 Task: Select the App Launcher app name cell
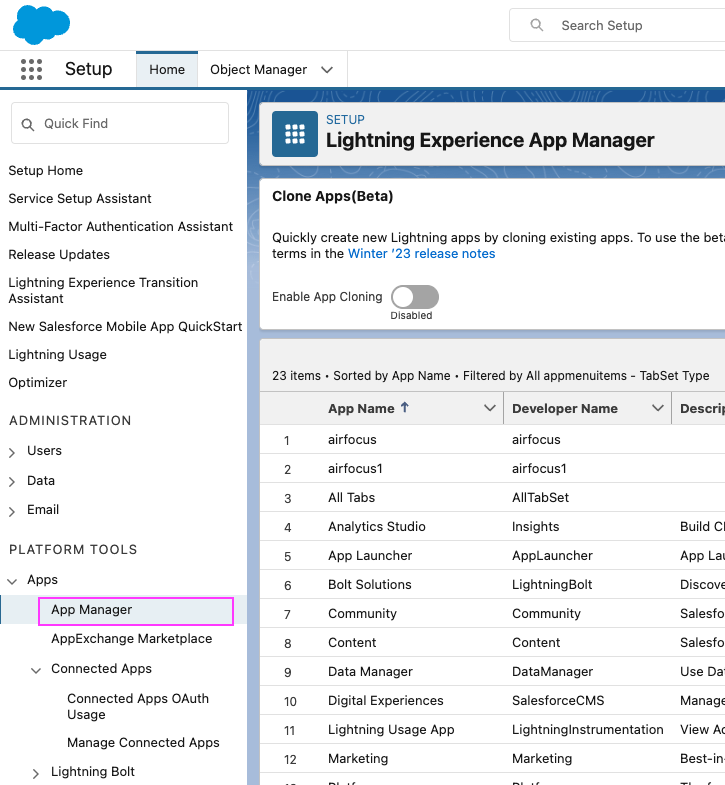370,556
